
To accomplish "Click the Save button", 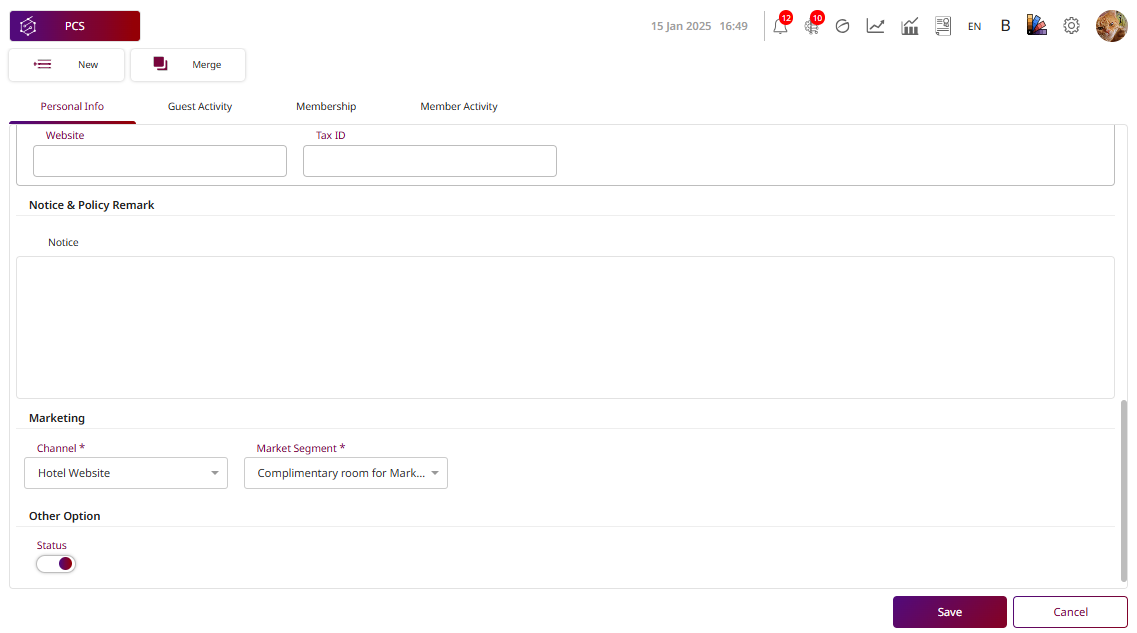I will coord(949,612).
